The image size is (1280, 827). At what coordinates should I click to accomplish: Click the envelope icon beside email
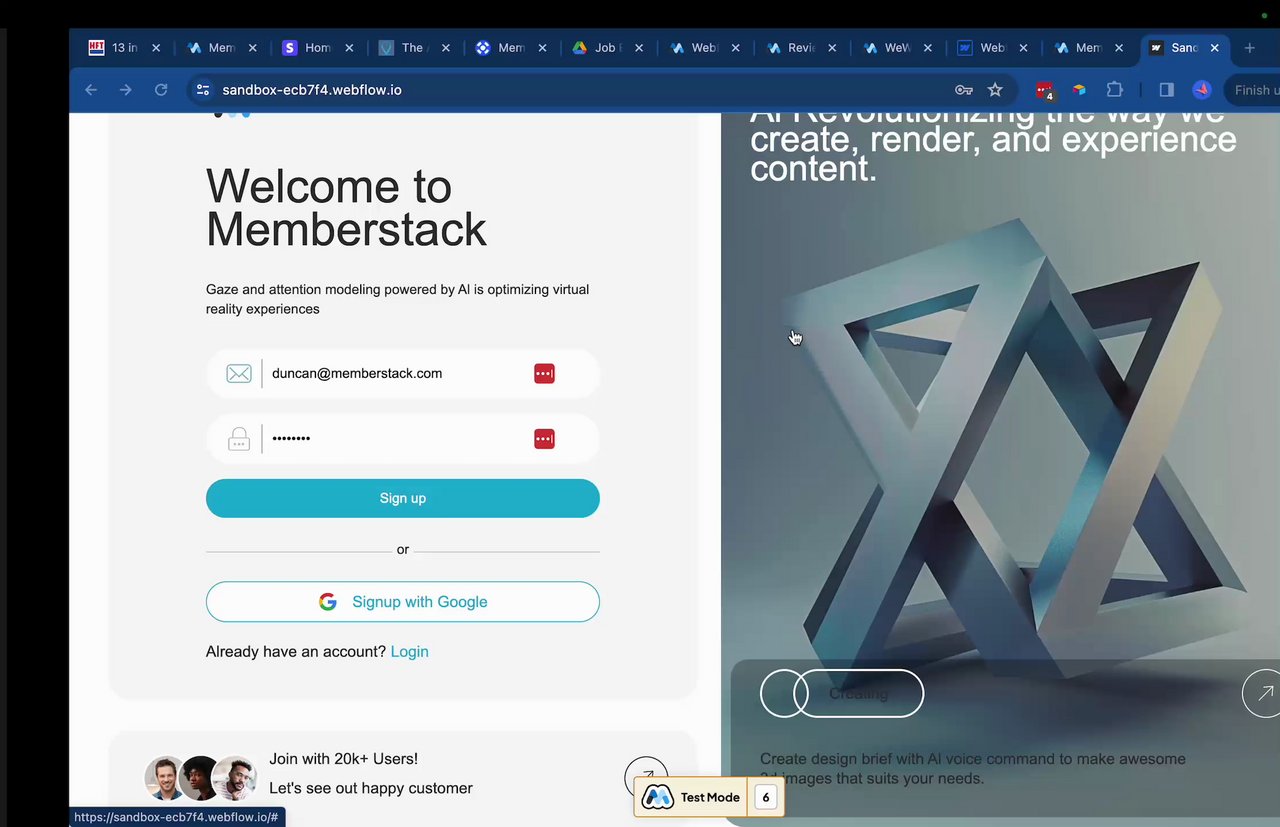tap(239, 374)
